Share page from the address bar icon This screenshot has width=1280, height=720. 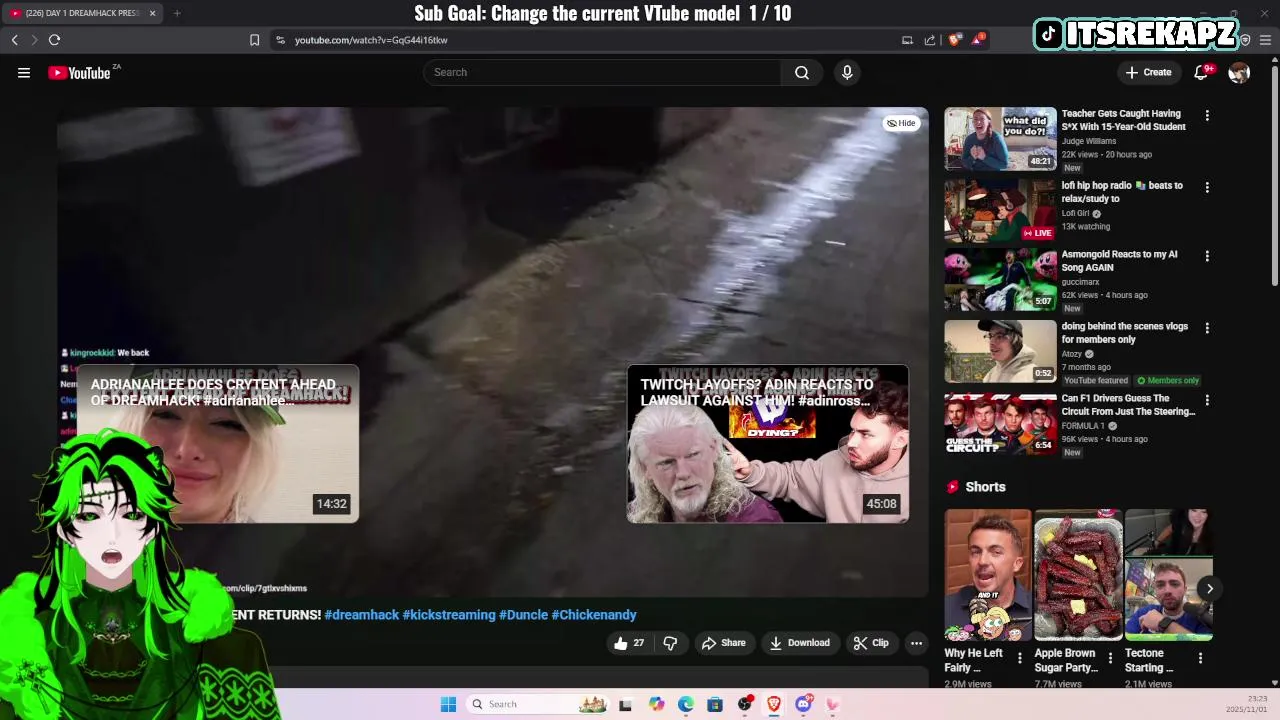(930, 40)
